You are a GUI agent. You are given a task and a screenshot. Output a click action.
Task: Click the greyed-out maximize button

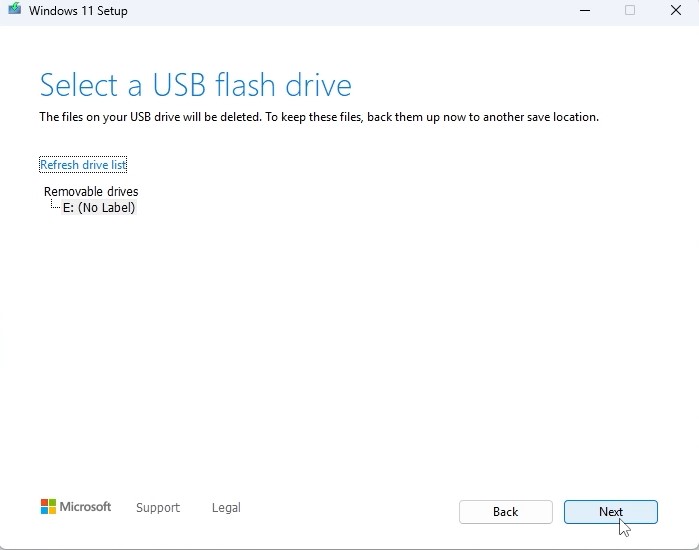click(x=630, y=11)
